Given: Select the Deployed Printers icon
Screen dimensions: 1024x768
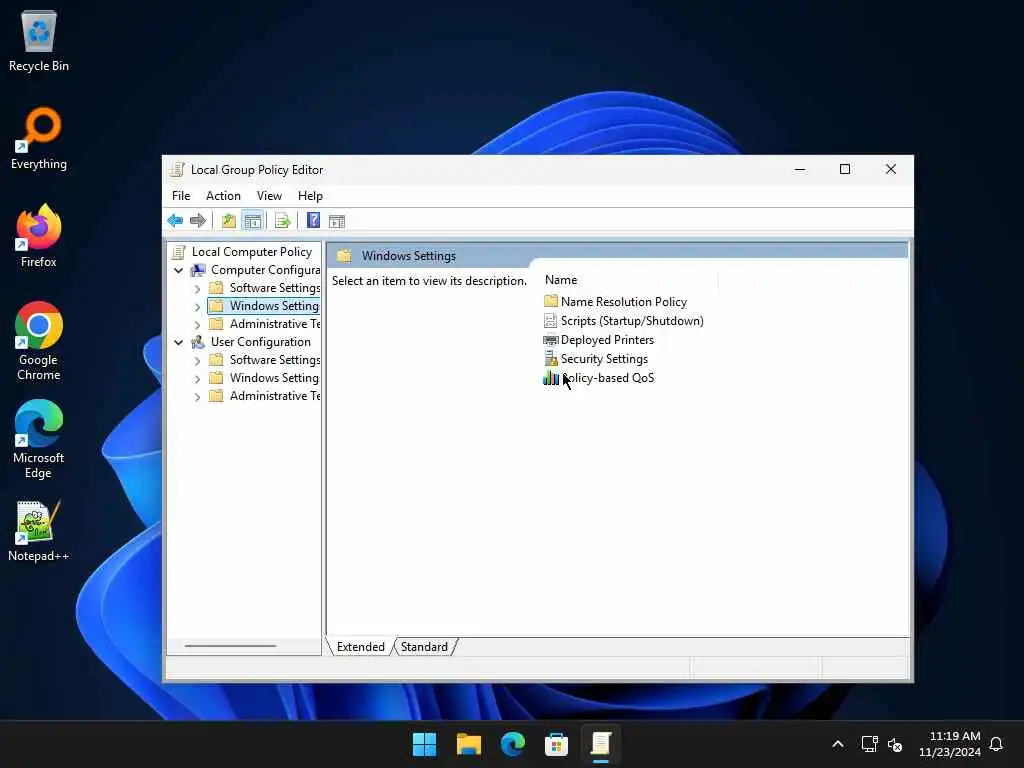Looking at the screenshot, I should click(x=551, y=340).
